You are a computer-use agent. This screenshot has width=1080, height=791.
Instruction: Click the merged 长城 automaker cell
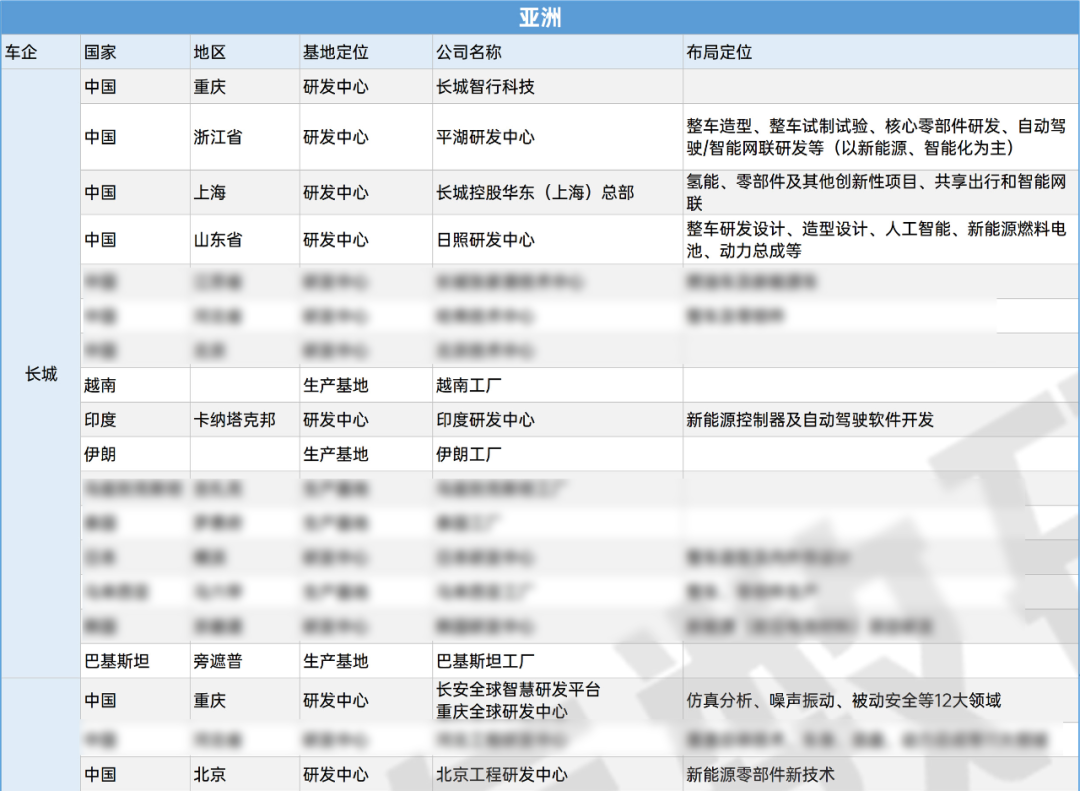[41, 374]
